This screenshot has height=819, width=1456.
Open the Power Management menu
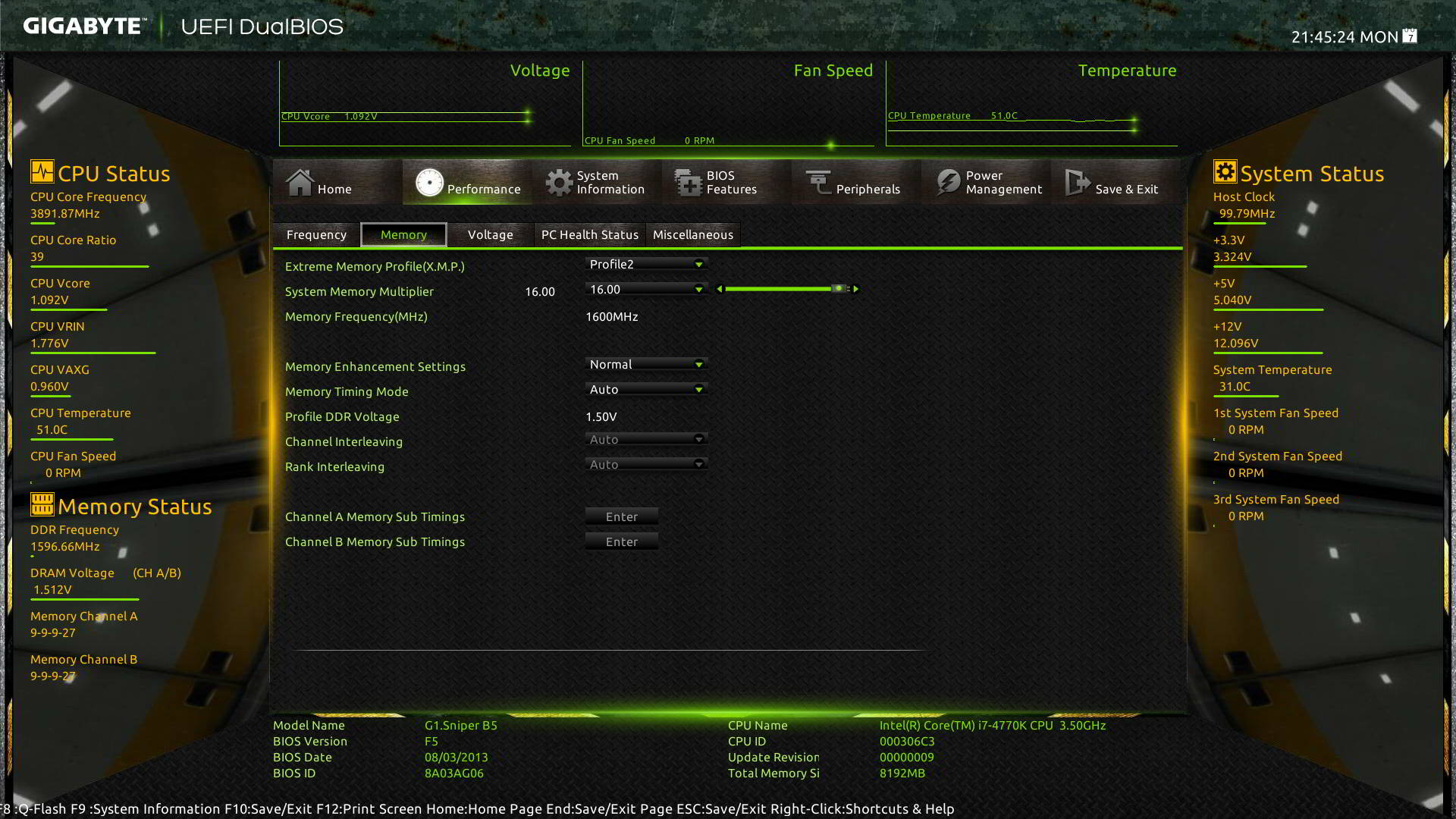click(986, 182)
